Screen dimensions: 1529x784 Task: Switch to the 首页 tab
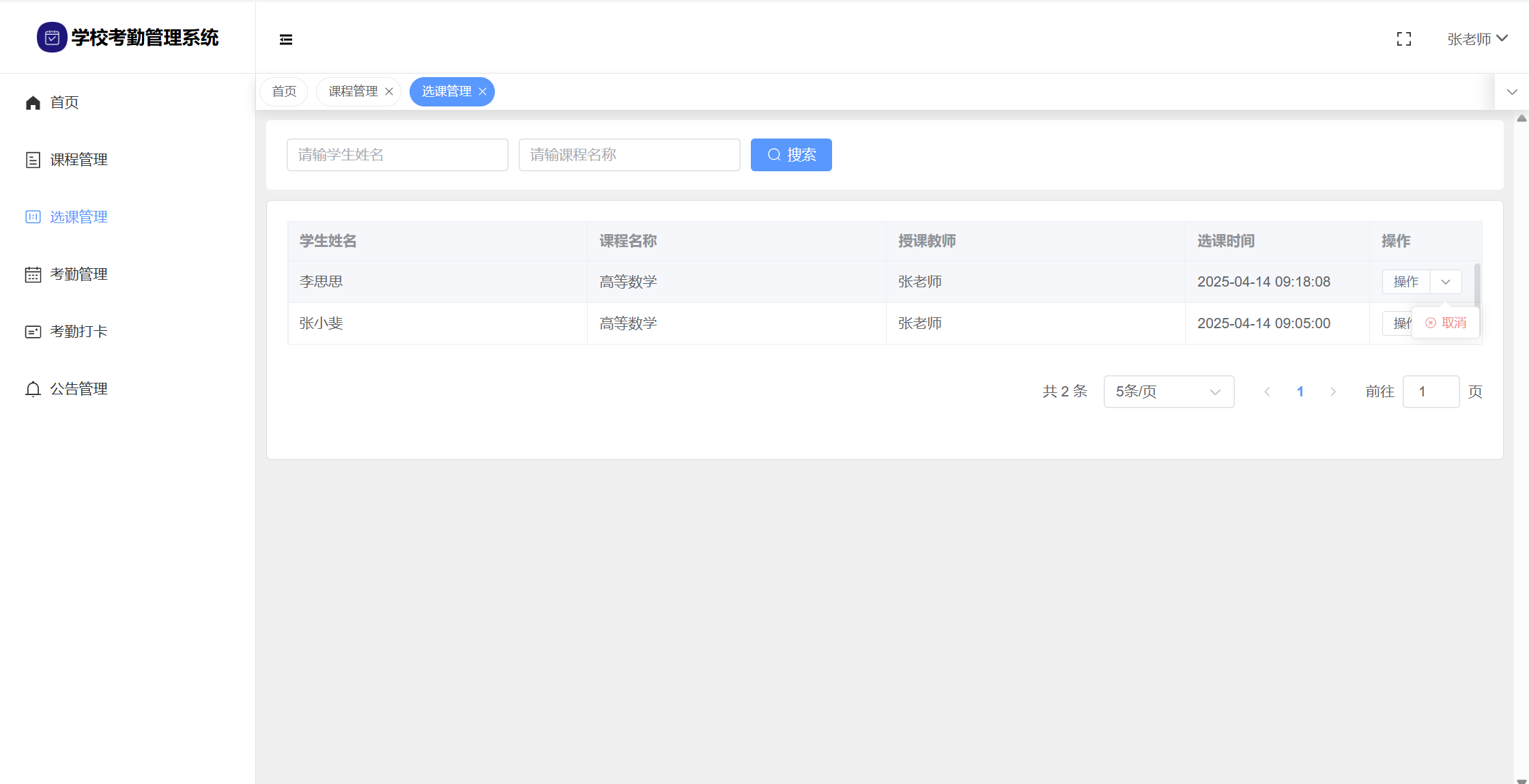pyautogui.click(x=284, y=91)
